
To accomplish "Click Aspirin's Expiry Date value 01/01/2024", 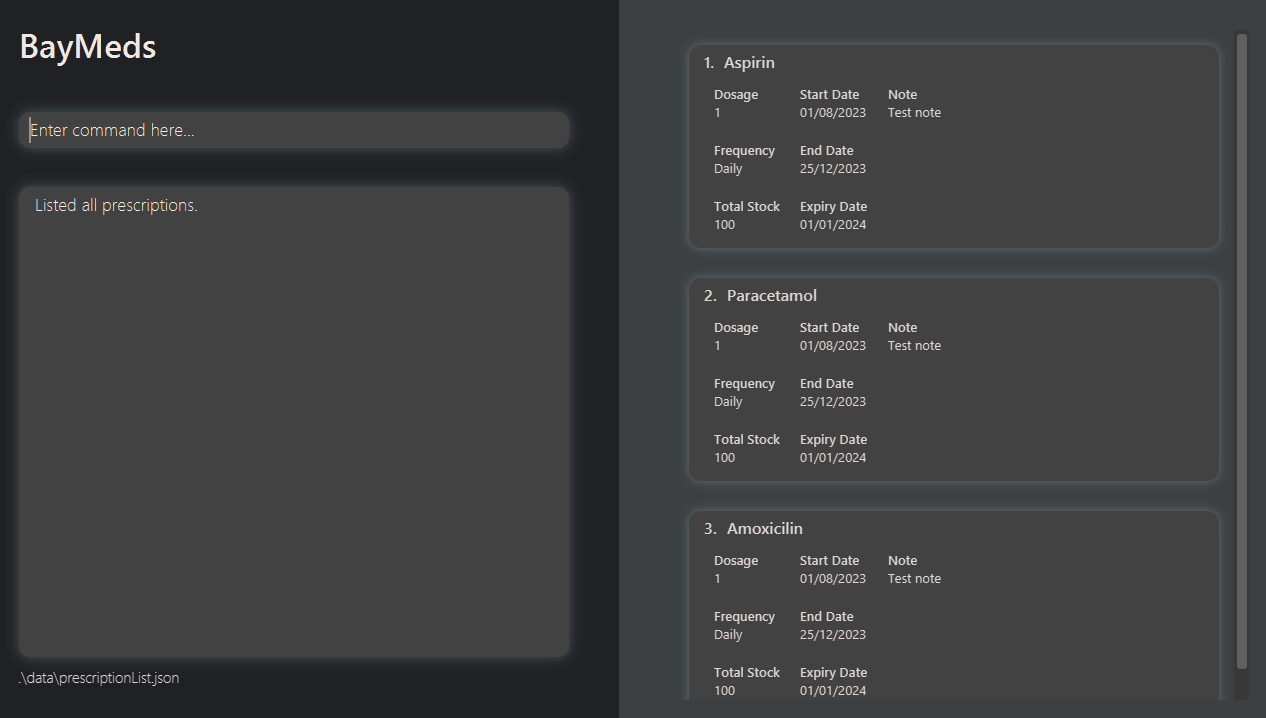I will (833, 225).
